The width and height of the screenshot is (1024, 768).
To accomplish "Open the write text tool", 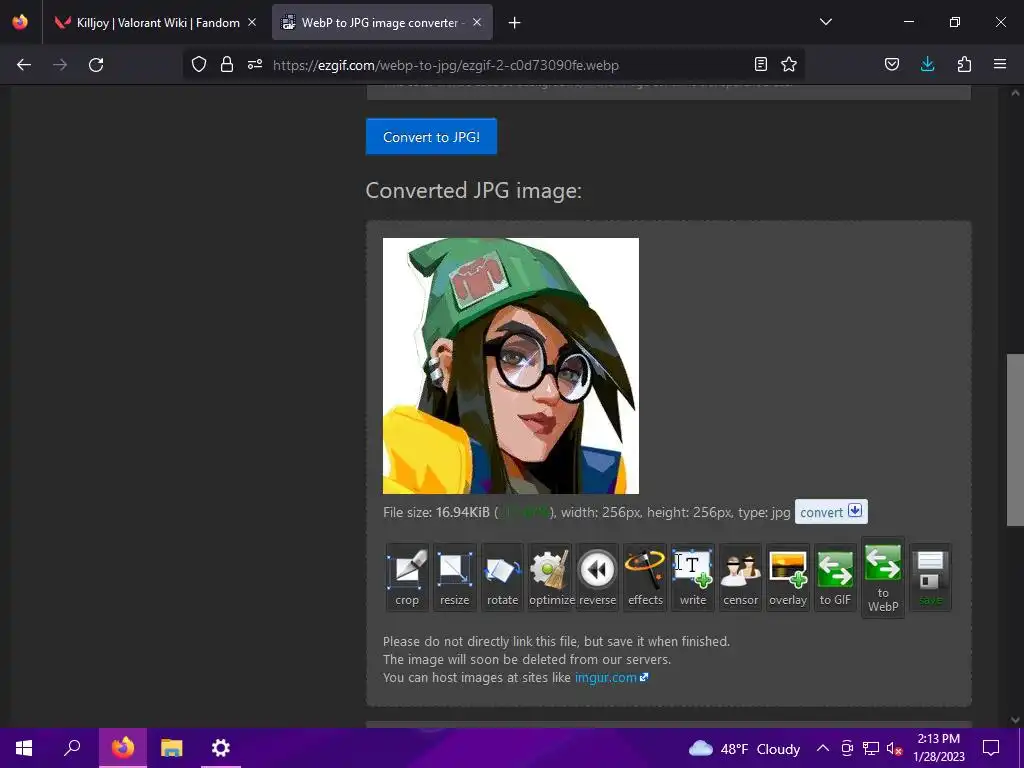I will (x=693, y=577).
